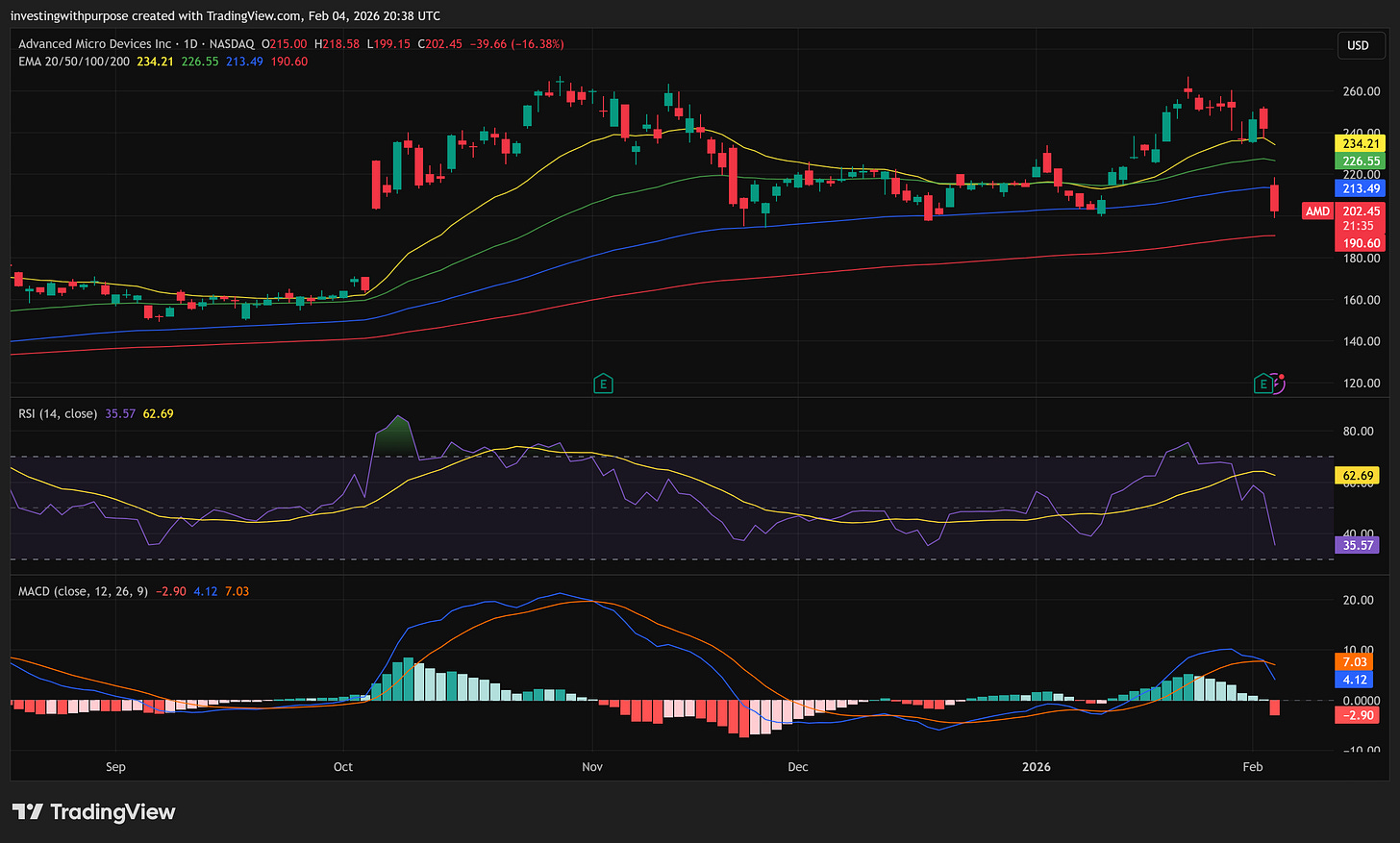Click the red -2.90 MACD axis tag
Viewport: 1400px width, 843px height.
click(1358, 715)
